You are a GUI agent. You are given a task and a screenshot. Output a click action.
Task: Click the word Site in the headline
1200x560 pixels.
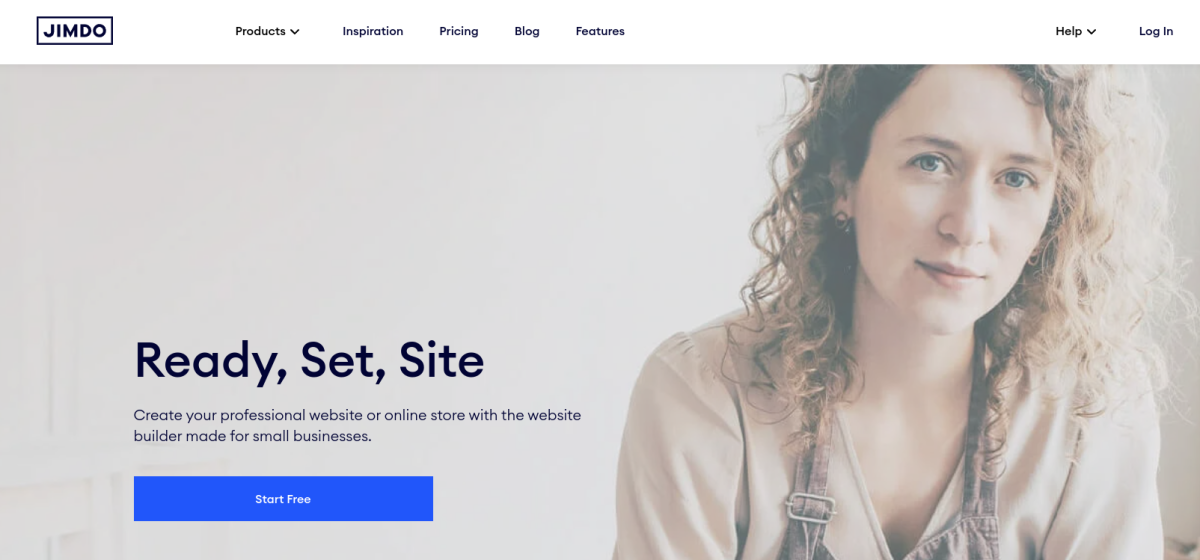(x=441, y=360)
